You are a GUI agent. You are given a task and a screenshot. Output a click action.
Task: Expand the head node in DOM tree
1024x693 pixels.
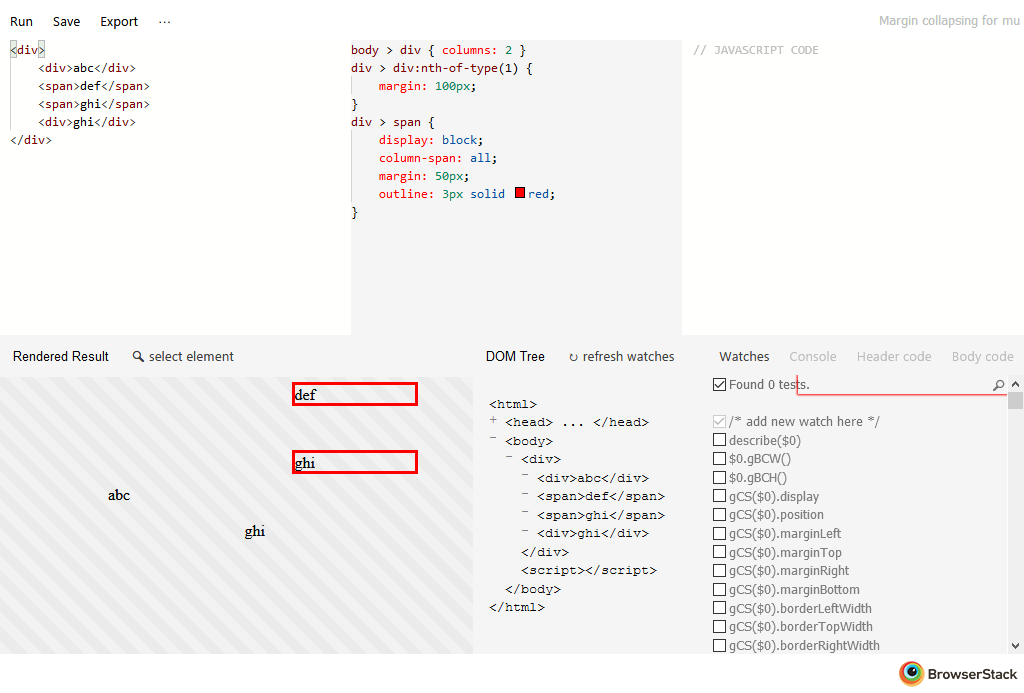[493, 421]
